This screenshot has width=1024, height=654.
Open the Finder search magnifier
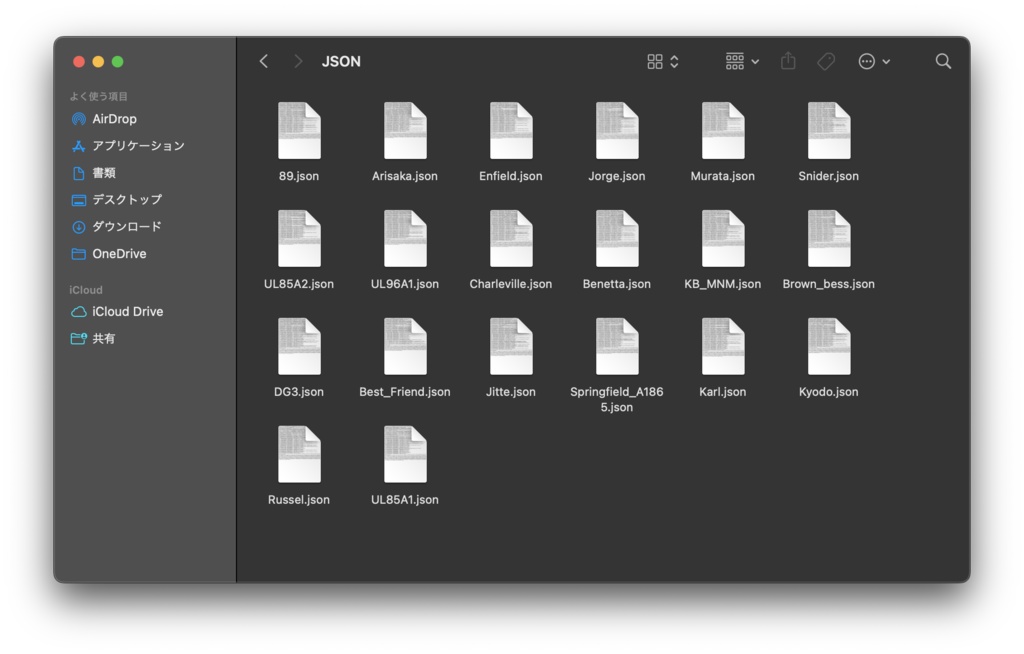click(943, 61)
